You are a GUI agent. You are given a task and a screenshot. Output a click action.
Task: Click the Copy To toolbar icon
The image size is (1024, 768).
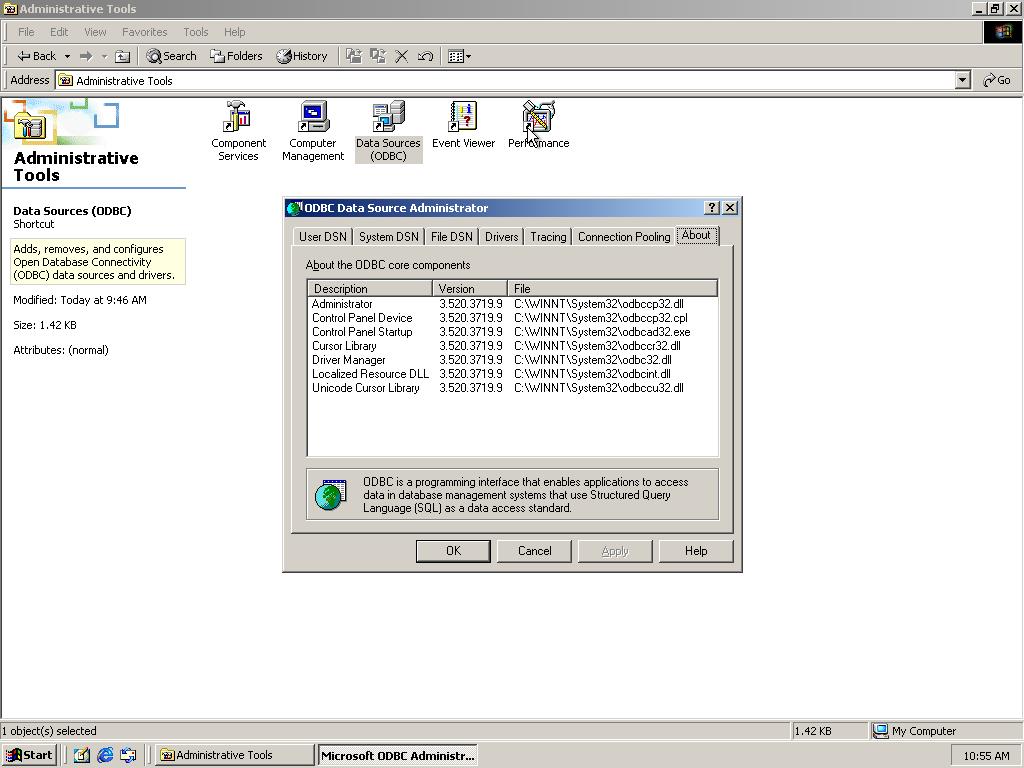[x=377, y=56]
